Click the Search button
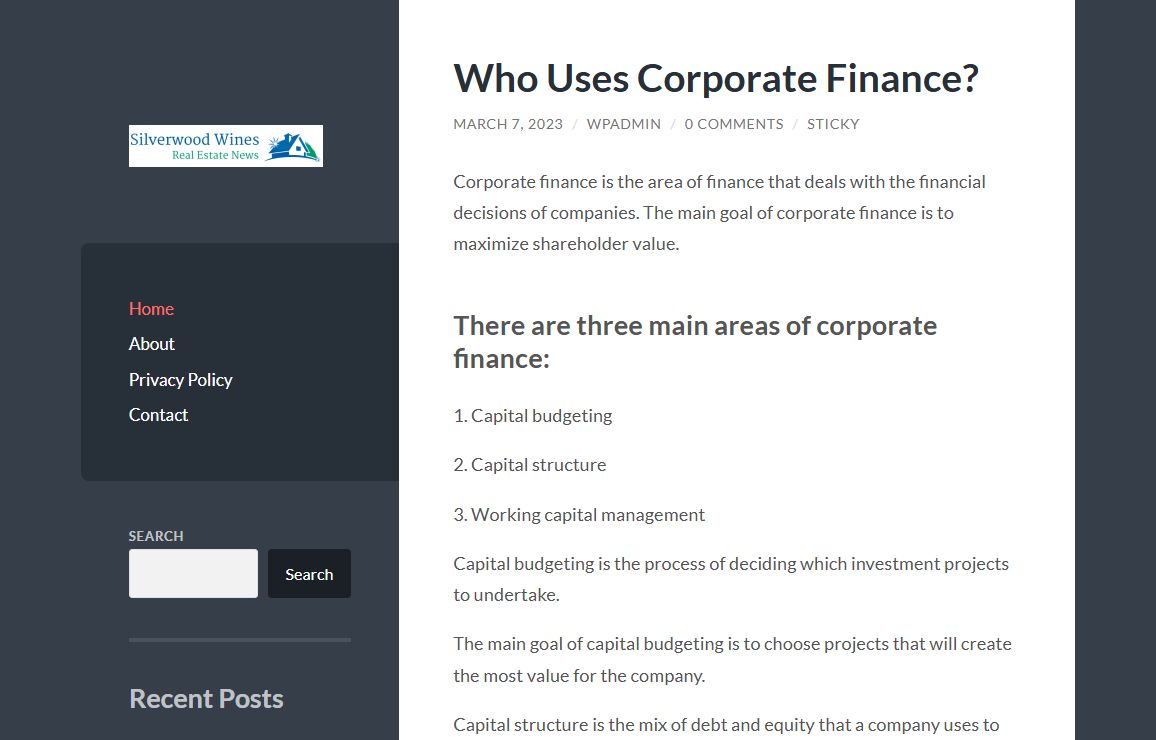 (309, 573)
